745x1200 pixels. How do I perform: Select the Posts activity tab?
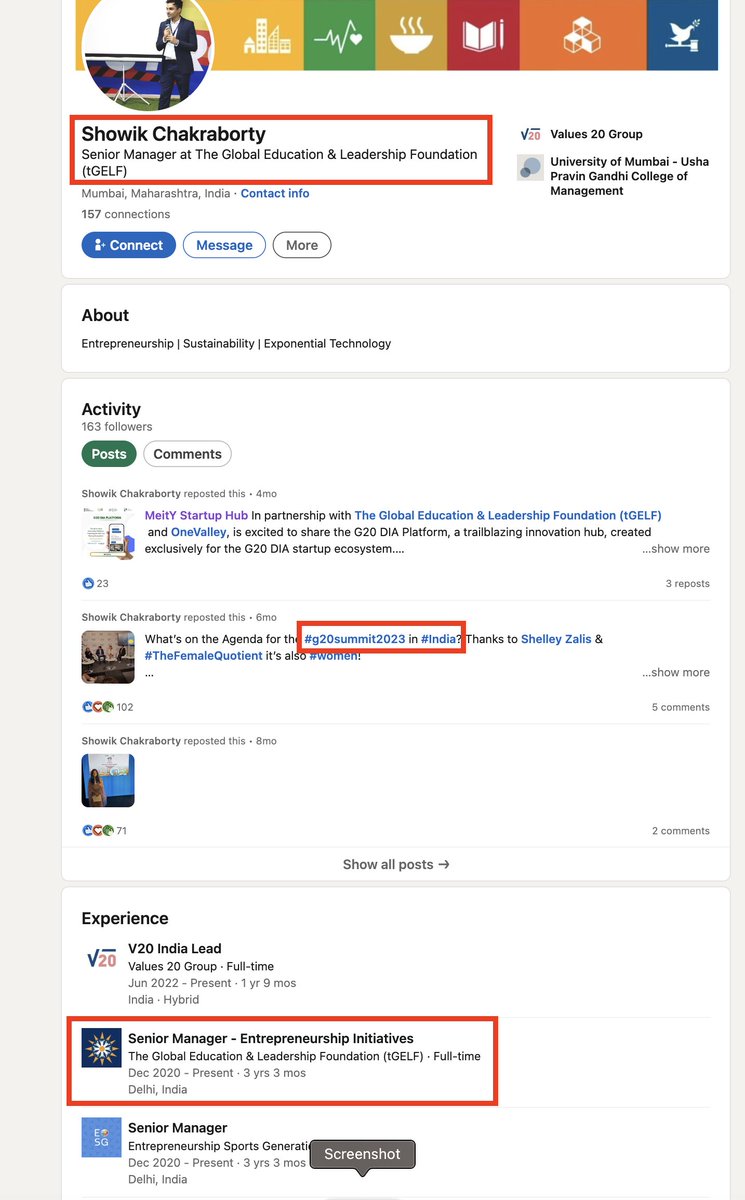click(109, 454)
